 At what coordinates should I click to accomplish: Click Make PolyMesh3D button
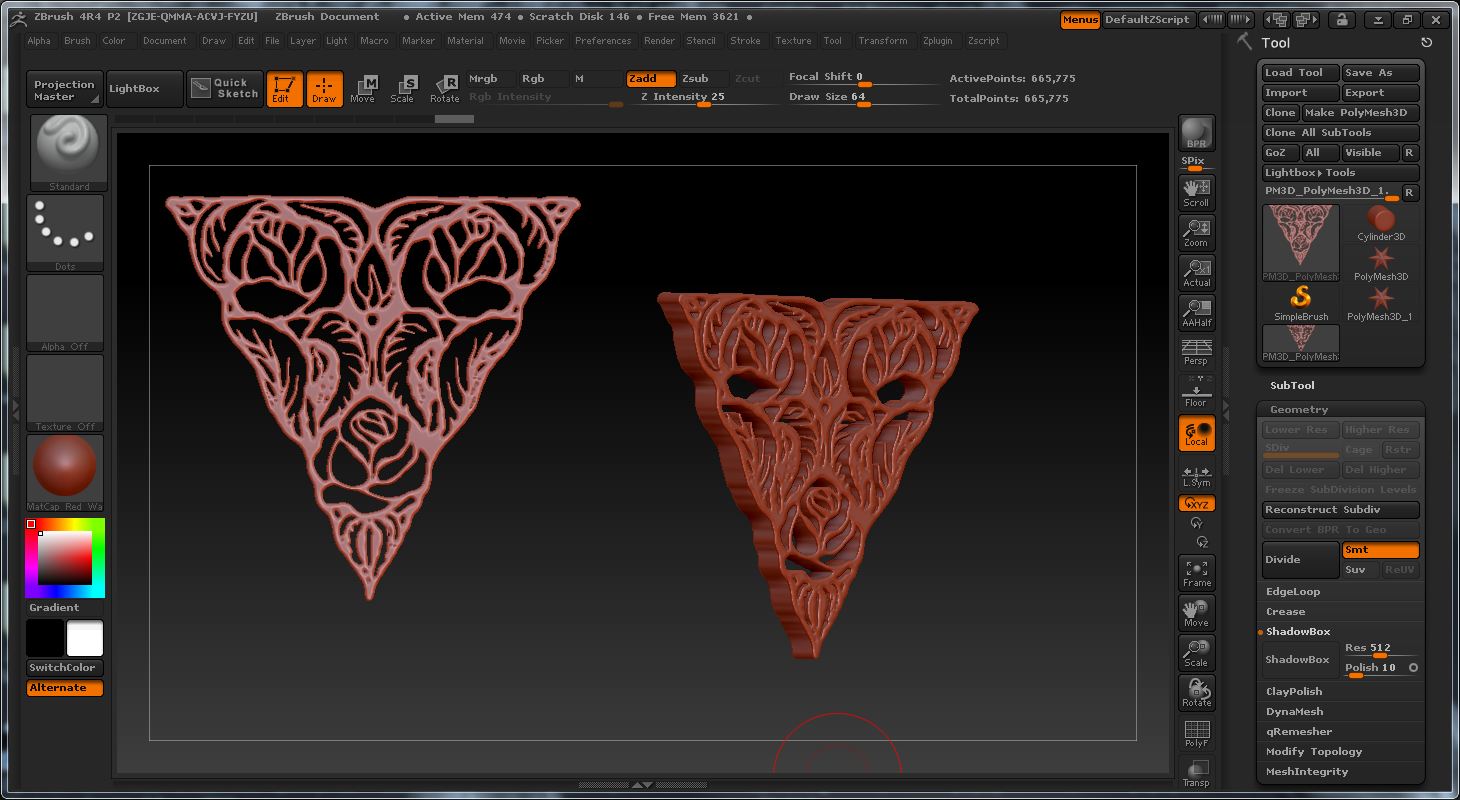(x=1360, y=113)
